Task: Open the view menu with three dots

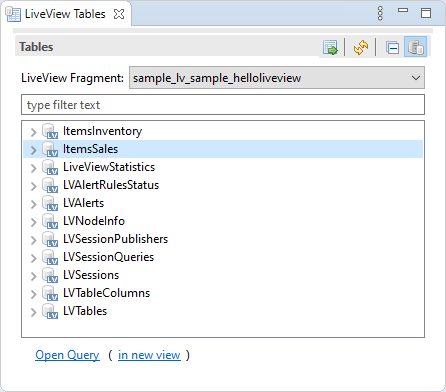Action: [380, 13]
